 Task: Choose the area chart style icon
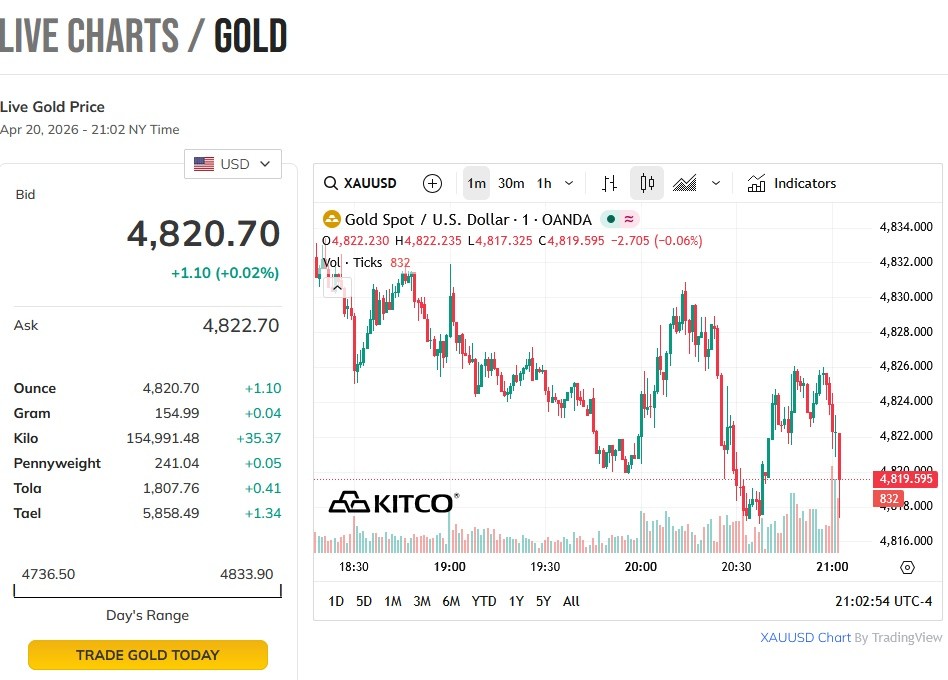[x=685, y=183]
